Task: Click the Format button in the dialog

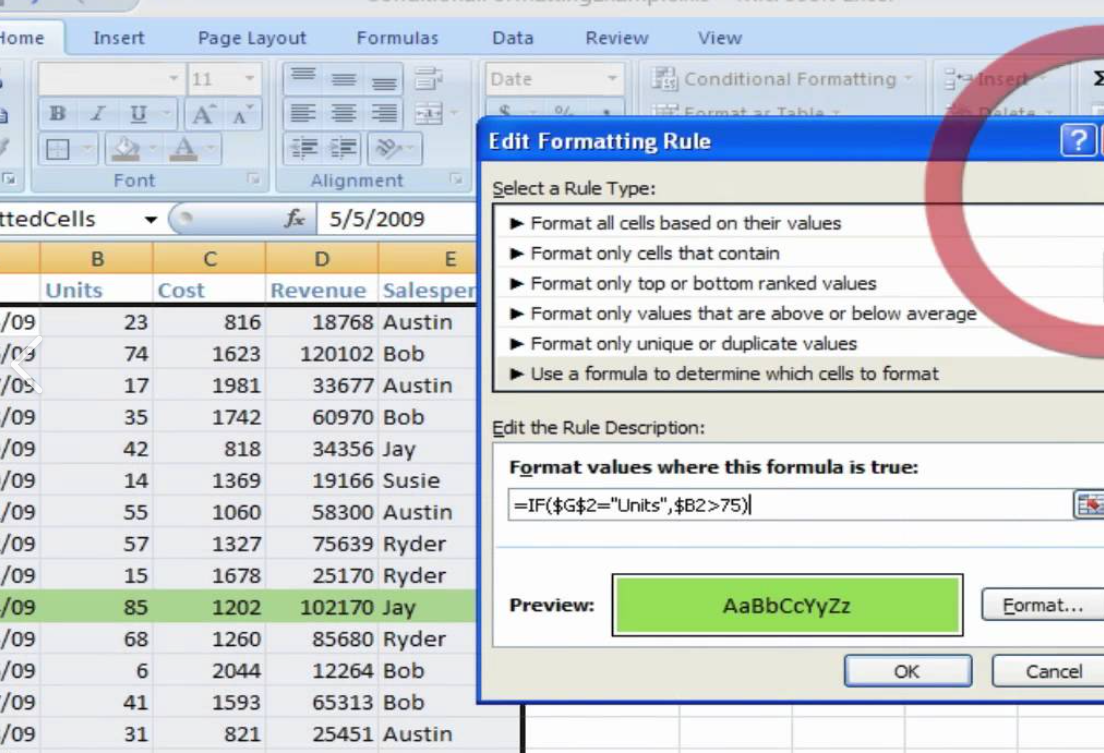Action: coord(1041,605)
